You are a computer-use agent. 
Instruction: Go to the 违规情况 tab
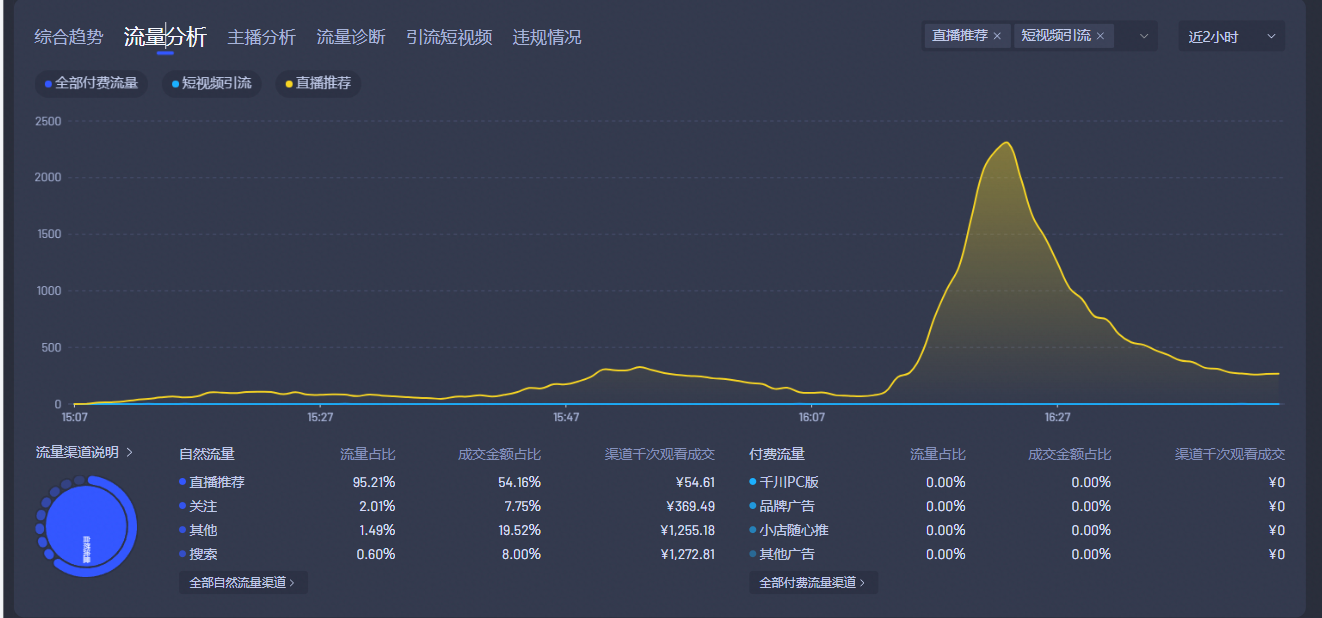[x=546, y=38]
